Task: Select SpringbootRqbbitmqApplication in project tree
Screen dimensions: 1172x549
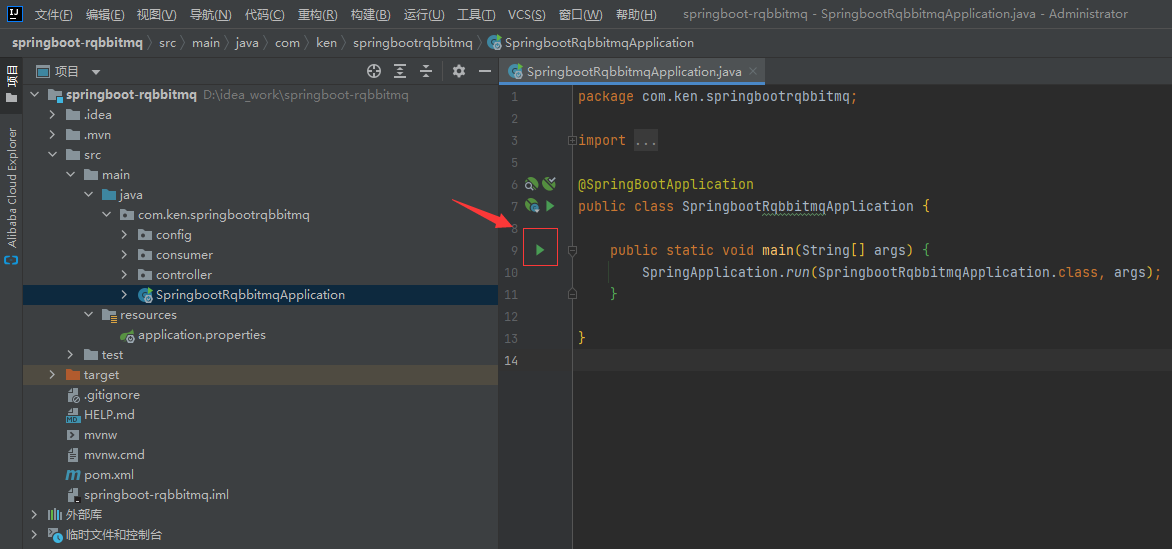Action: point(250,295)
